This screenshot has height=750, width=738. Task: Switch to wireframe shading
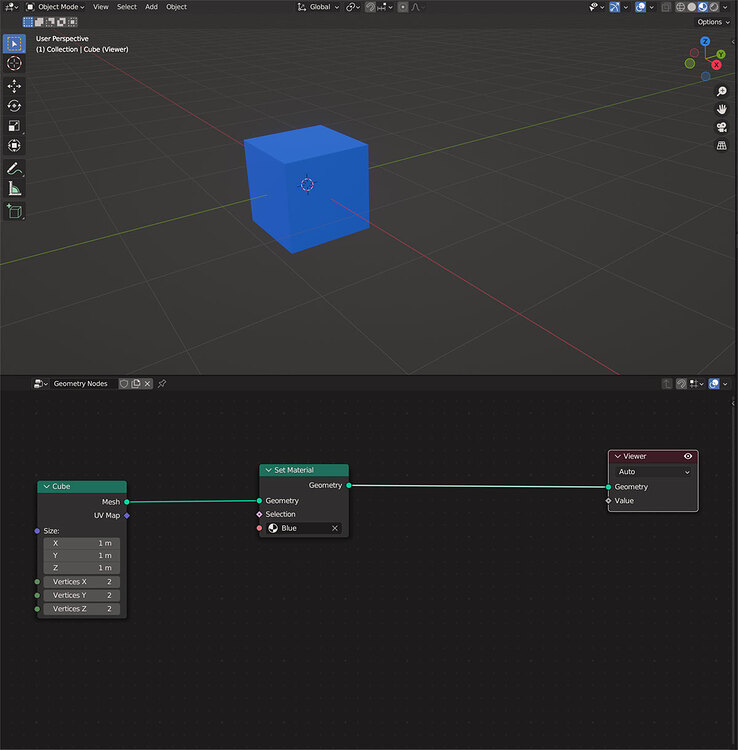[x=680, y=7]
